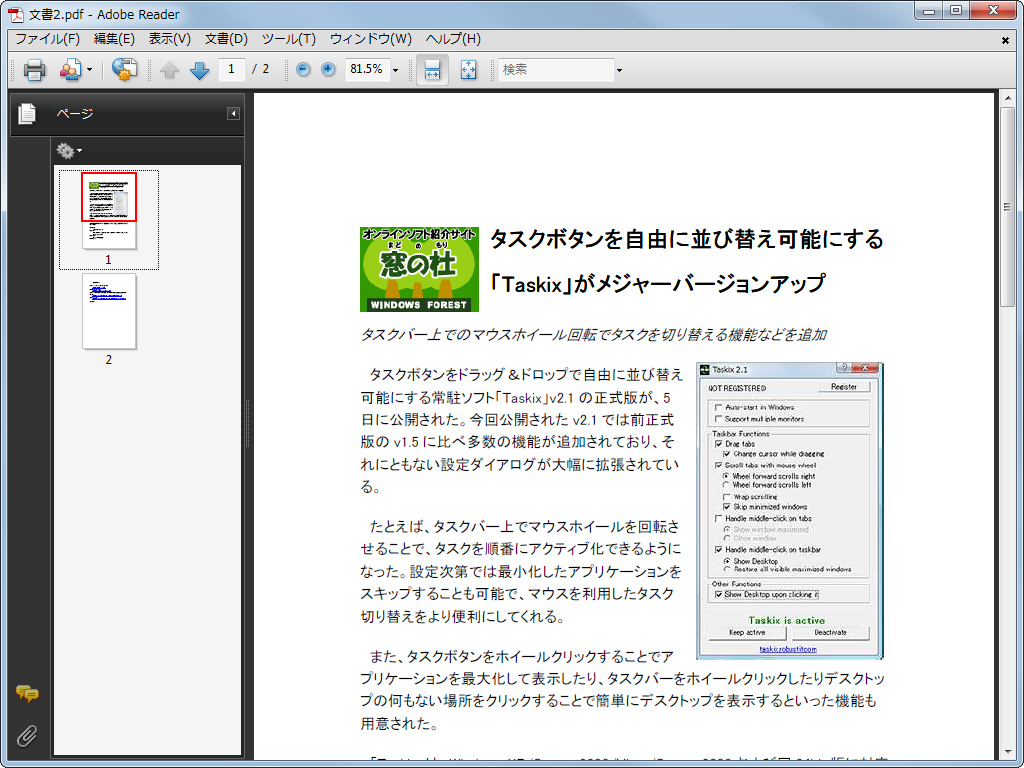The height and width of the screenshot is (768, 1024).
Task: Zoom out using the minus icon
Action: pos(301,70)
